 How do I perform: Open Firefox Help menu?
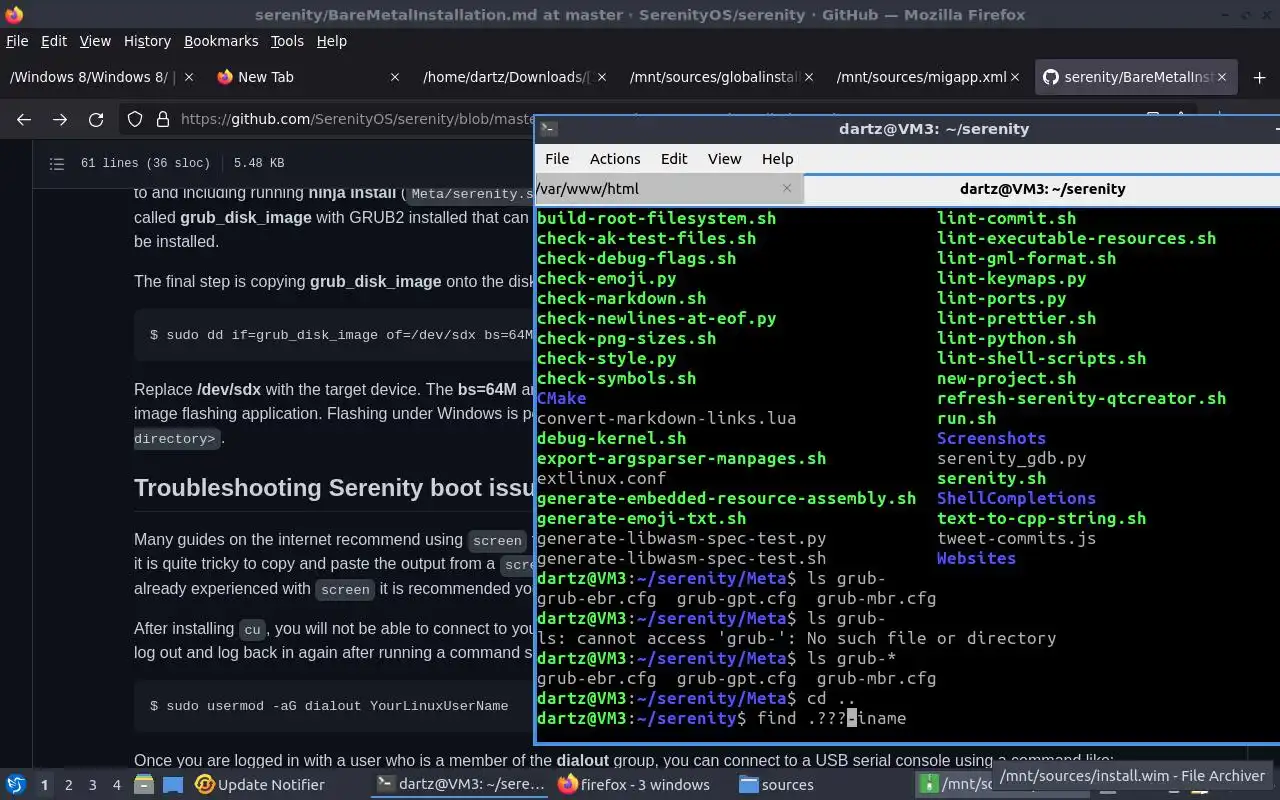click(x=332, y=41)
